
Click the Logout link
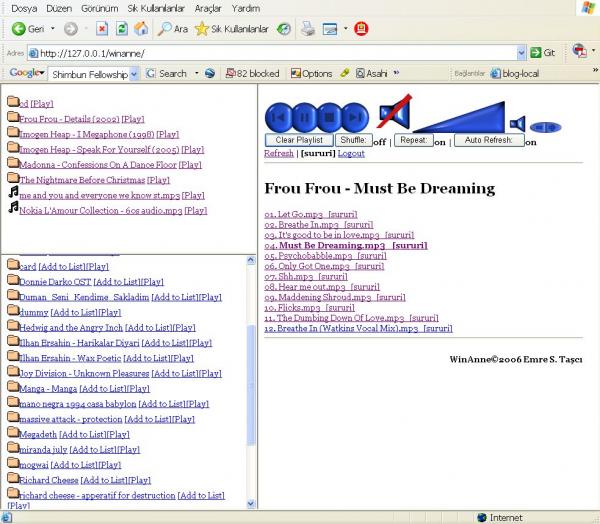351,154
